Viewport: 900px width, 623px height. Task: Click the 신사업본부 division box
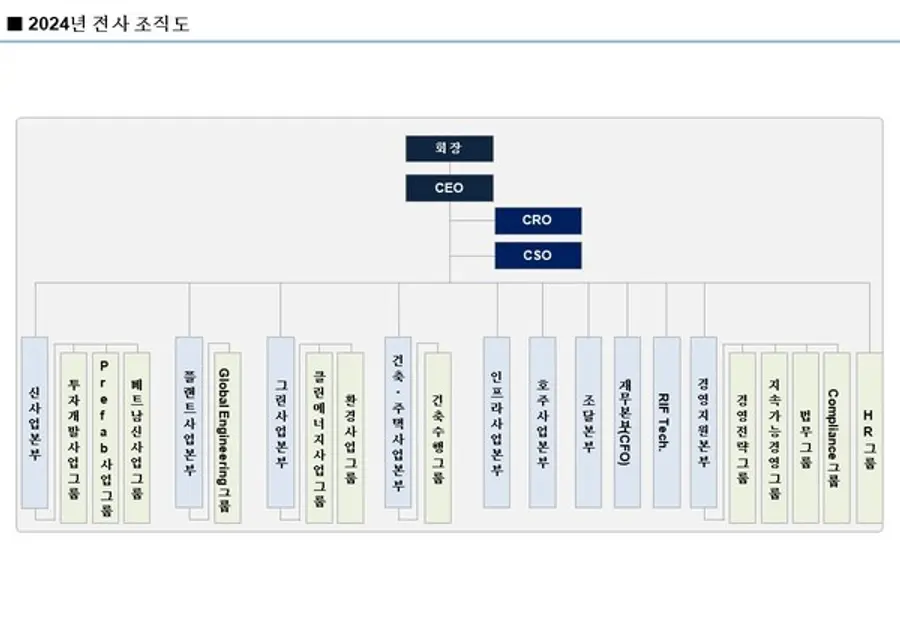[x=35, y=422]
